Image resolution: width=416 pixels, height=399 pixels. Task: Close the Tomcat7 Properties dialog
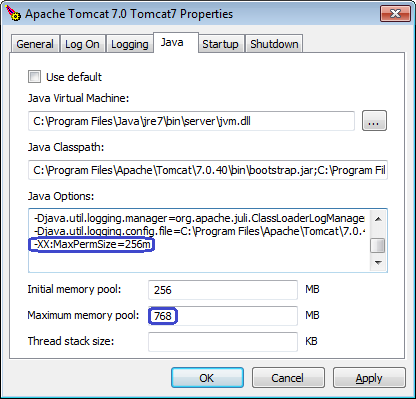[395, 13]
